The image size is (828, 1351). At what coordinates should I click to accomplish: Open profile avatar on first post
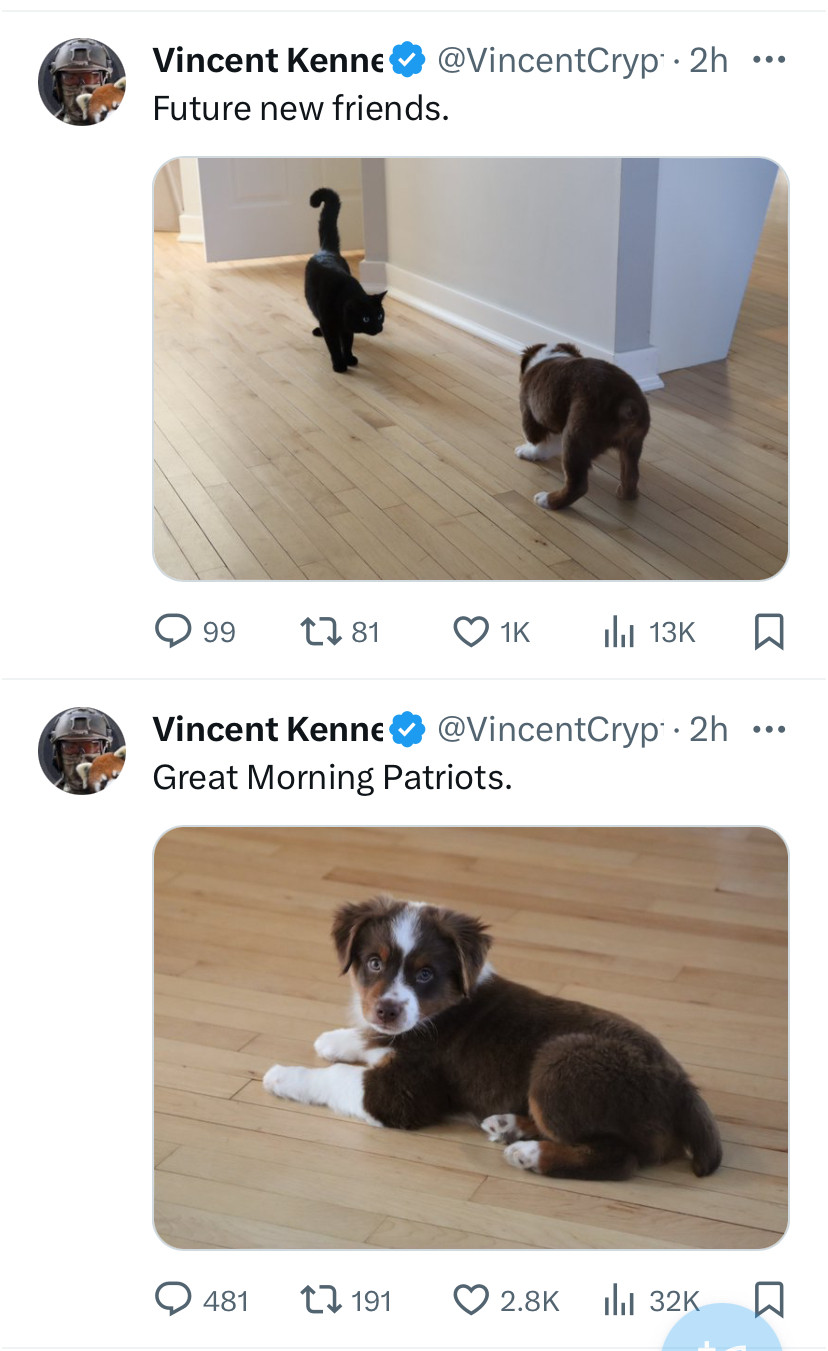pyautogui.click(x=82, y=82)
